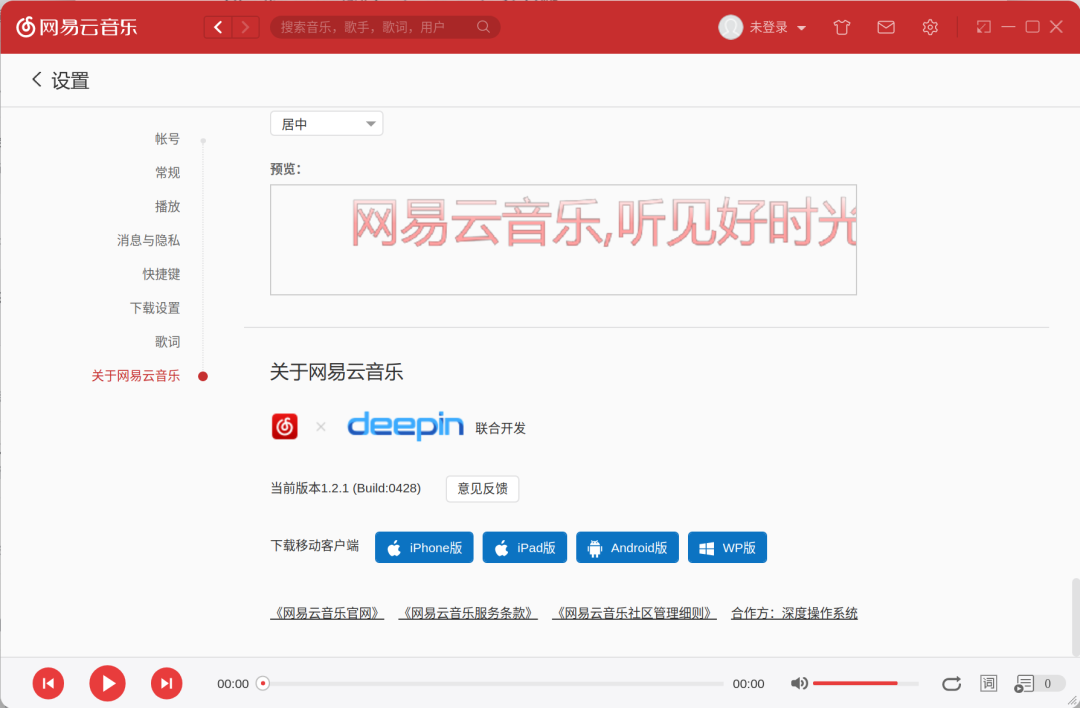Switch to mini mode via title bar icon

pos(982,27)
